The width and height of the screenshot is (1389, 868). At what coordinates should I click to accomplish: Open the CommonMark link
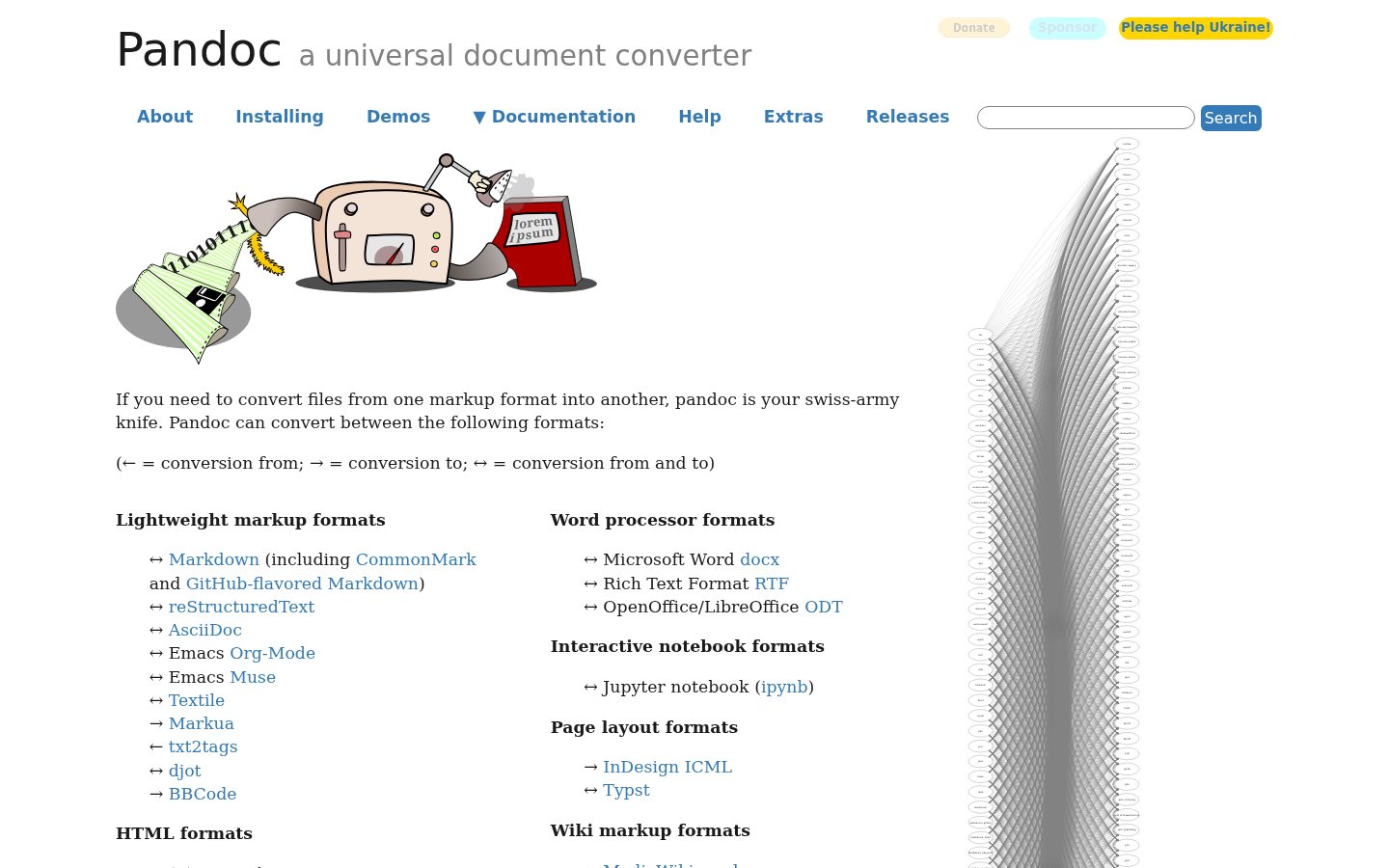[x=416, y=559]
